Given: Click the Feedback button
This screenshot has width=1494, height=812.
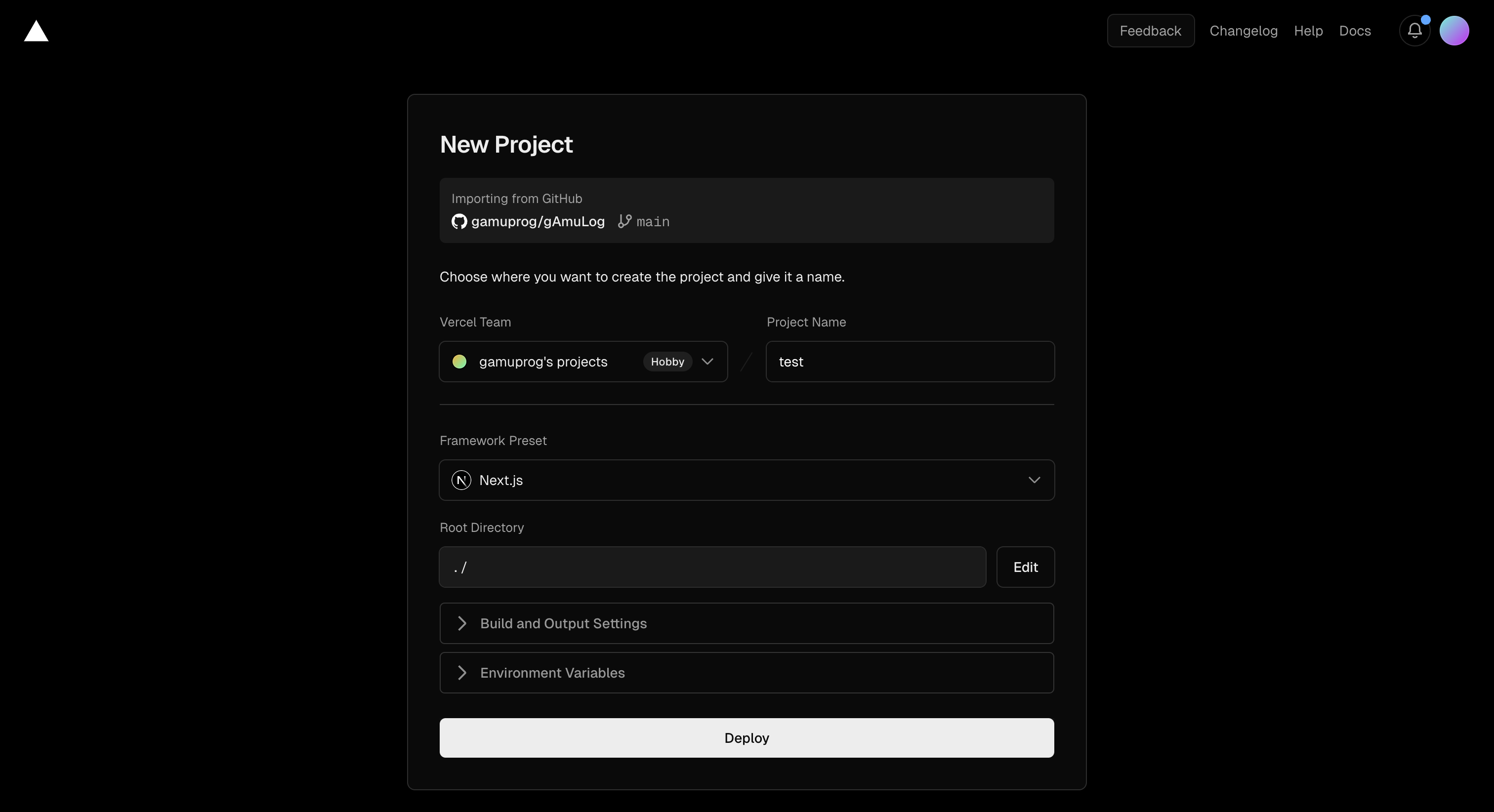Looking at the screenshot, I should [x=1150, y=31].
